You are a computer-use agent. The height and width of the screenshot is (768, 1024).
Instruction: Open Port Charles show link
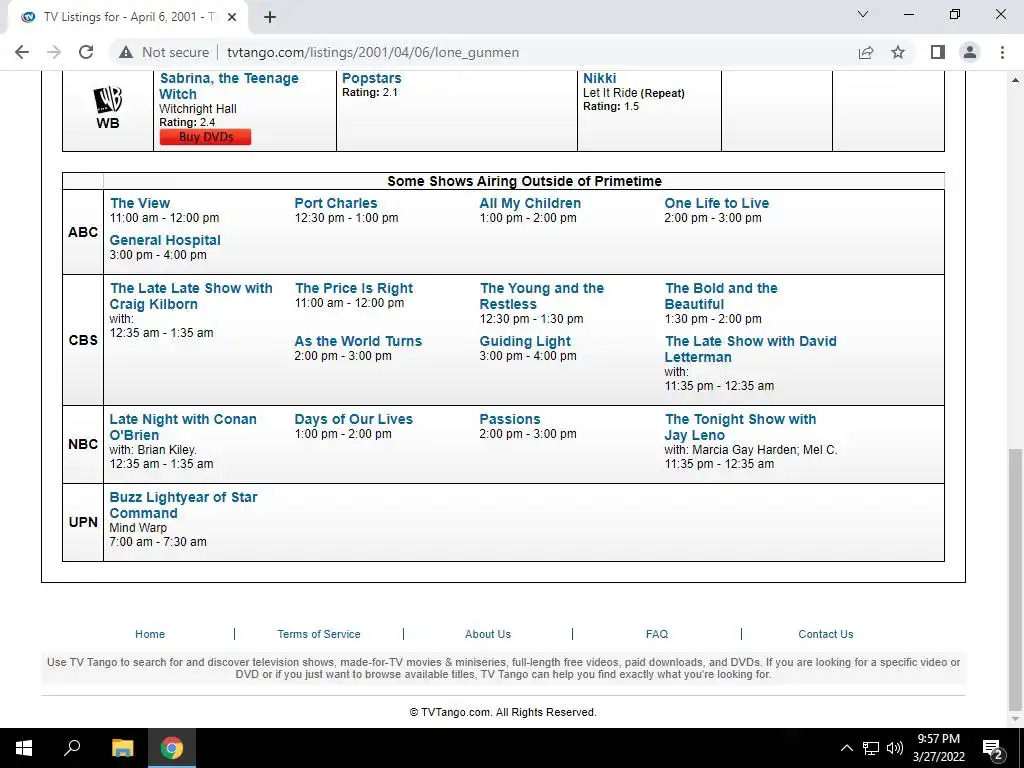(x=336, y=203)
